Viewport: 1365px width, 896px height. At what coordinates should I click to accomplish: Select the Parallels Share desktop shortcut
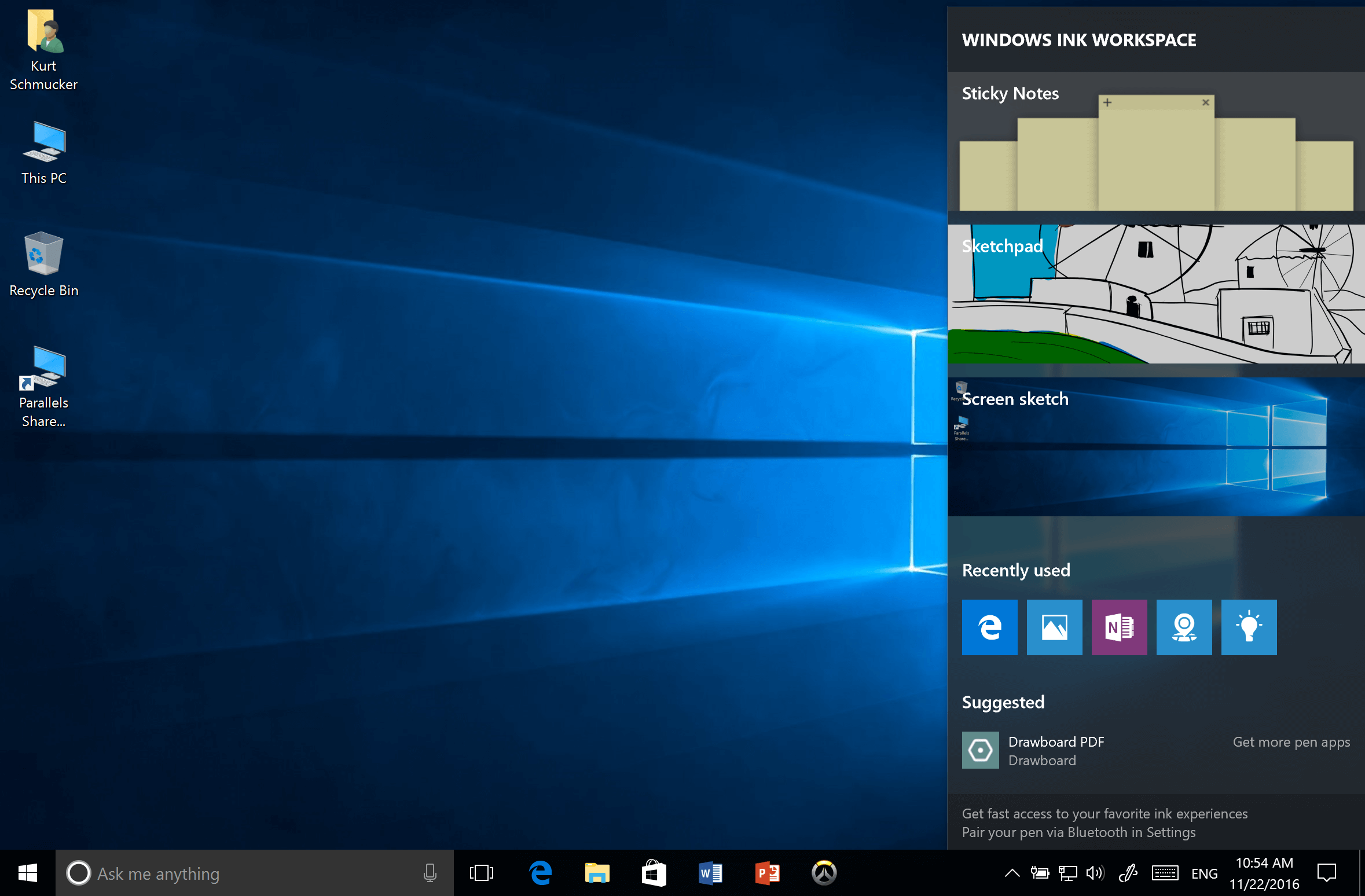click(43, 387)
